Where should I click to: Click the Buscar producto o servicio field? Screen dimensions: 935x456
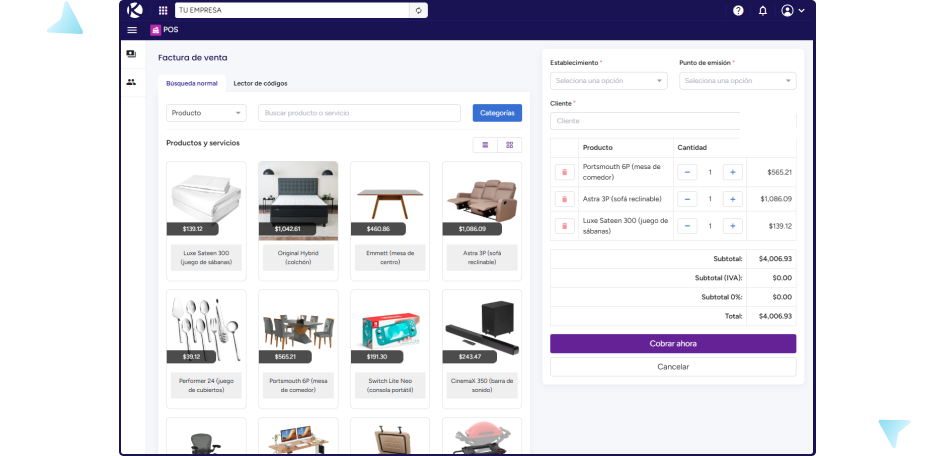click(x=359, y=113)
